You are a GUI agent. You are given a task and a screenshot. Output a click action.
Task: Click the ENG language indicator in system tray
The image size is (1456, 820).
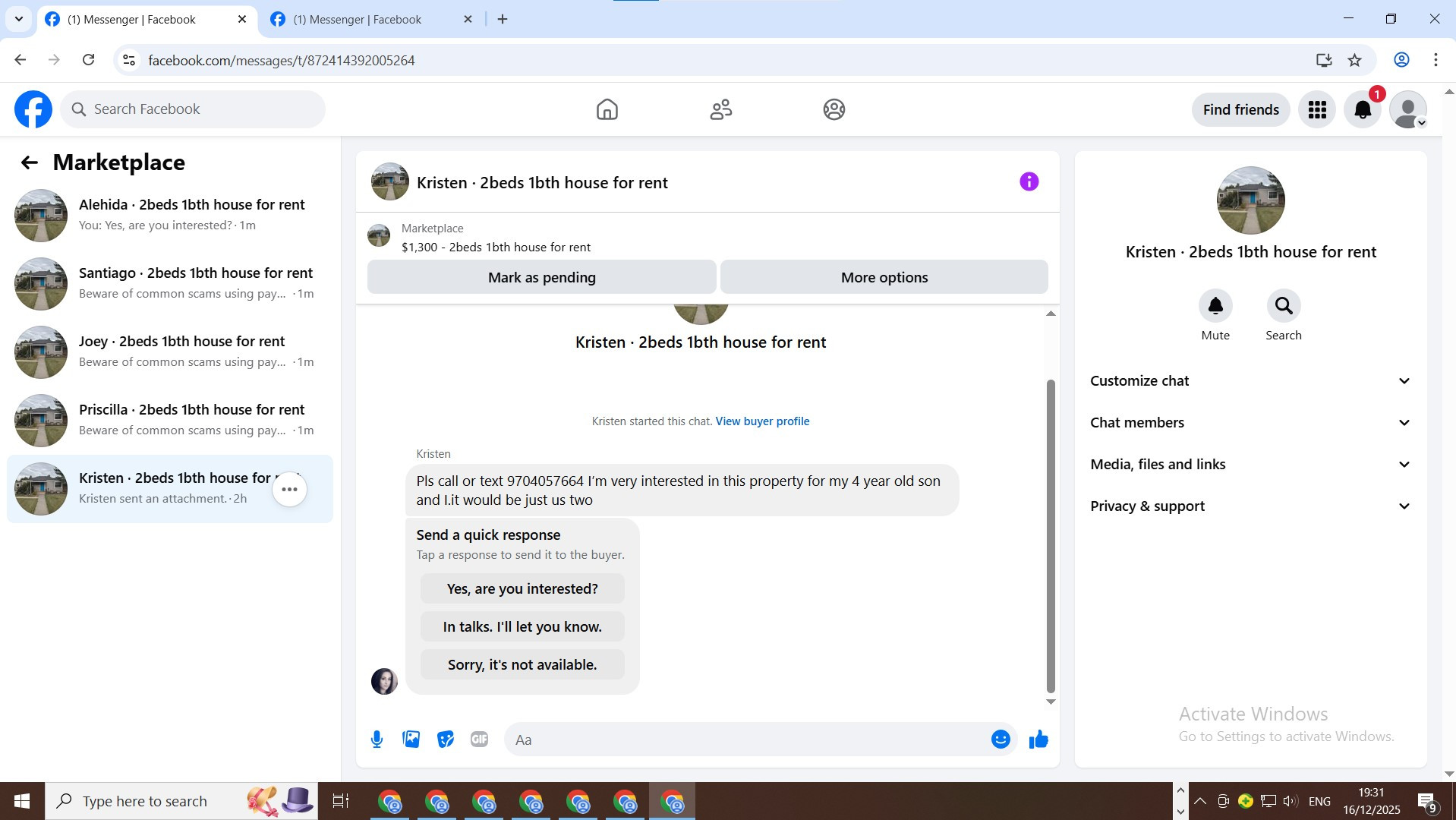[x=1320, y=801]
